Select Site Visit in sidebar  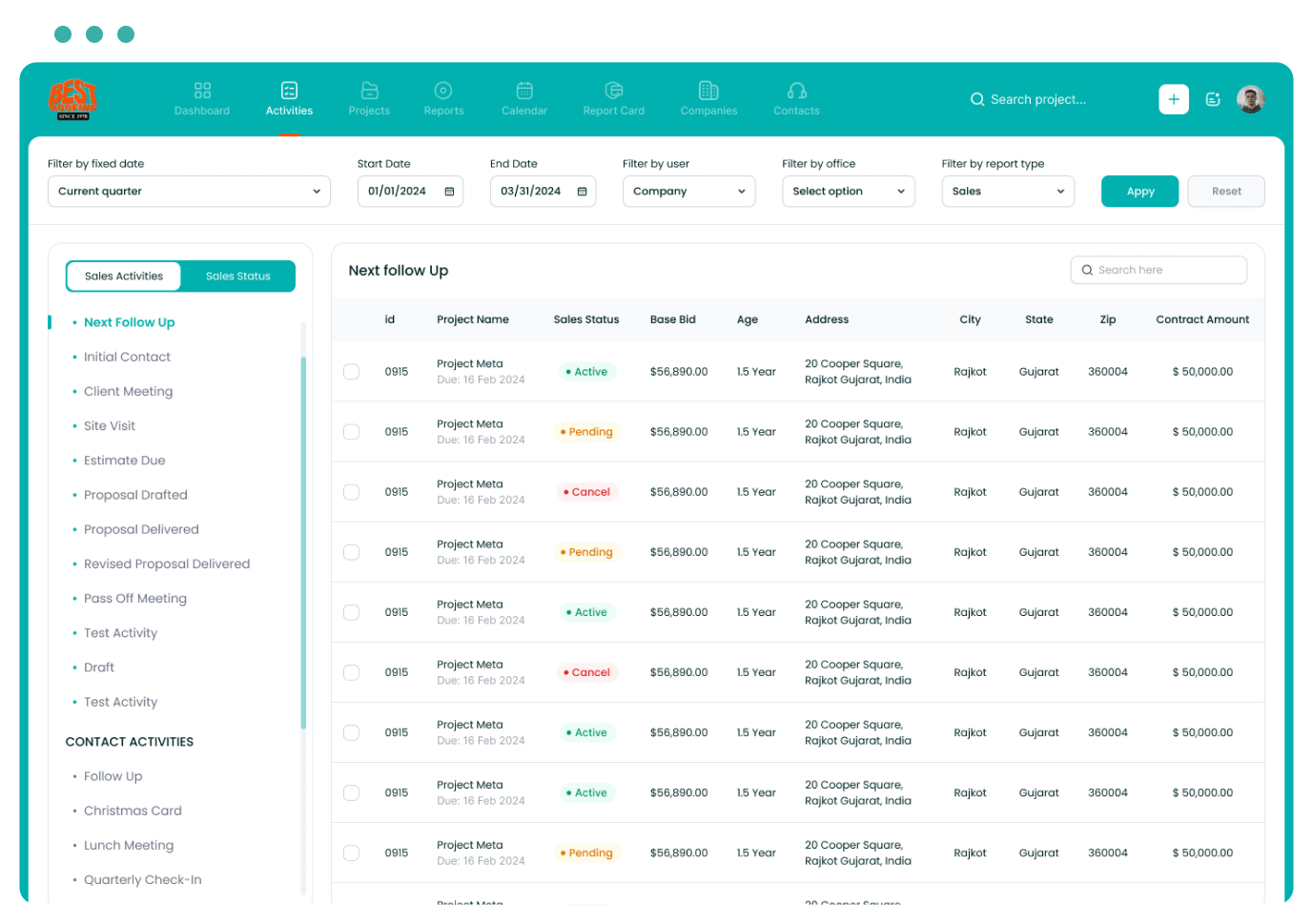click(x=110, y=425)
